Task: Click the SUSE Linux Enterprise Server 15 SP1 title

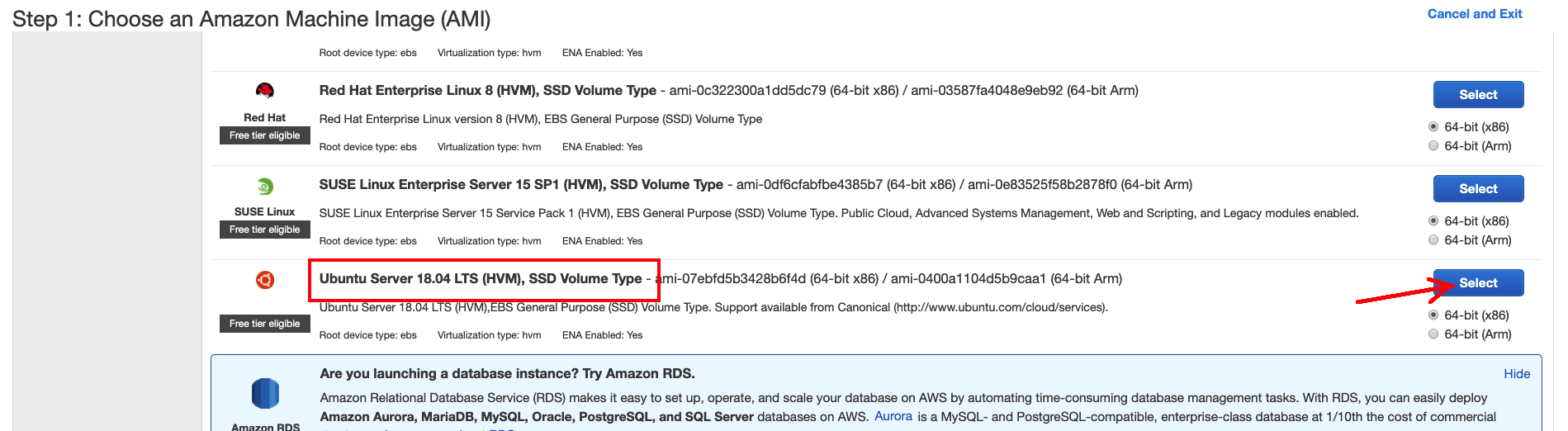Action: (x=521, y=184)
